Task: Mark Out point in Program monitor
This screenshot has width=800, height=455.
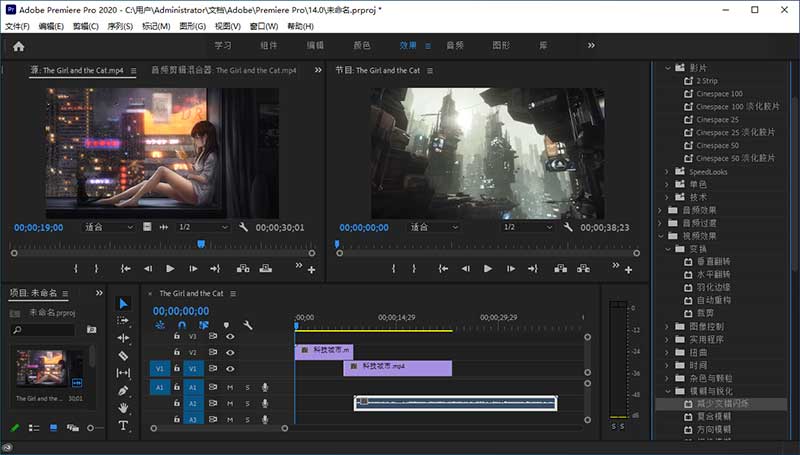Action: (414, 268)
